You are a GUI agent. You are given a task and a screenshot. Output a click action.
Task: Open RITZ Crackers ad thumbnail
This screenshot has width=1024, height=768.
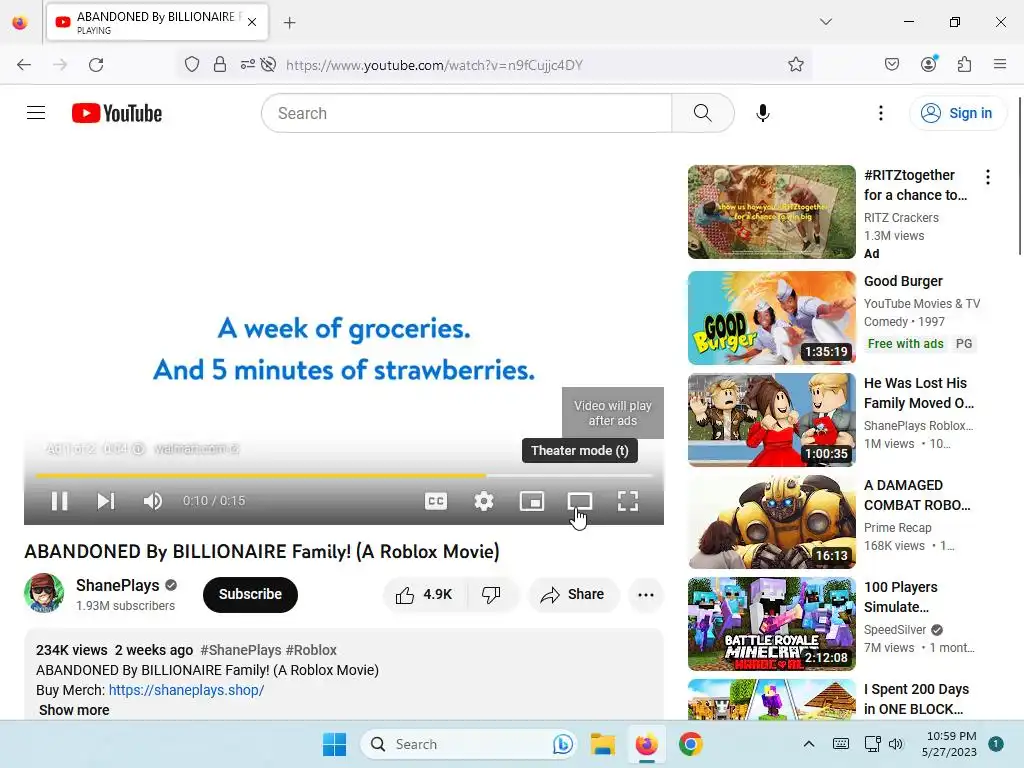tap(771, 212)
